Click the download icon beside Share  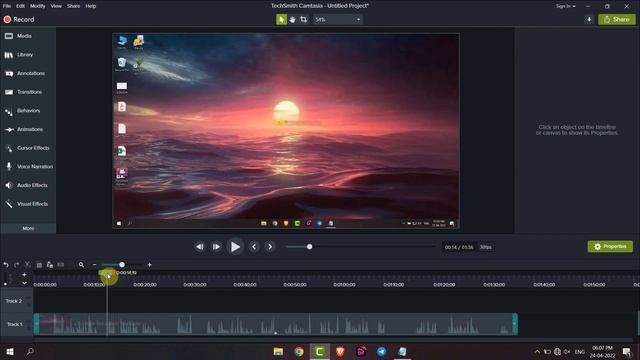(x=589, y=19)
